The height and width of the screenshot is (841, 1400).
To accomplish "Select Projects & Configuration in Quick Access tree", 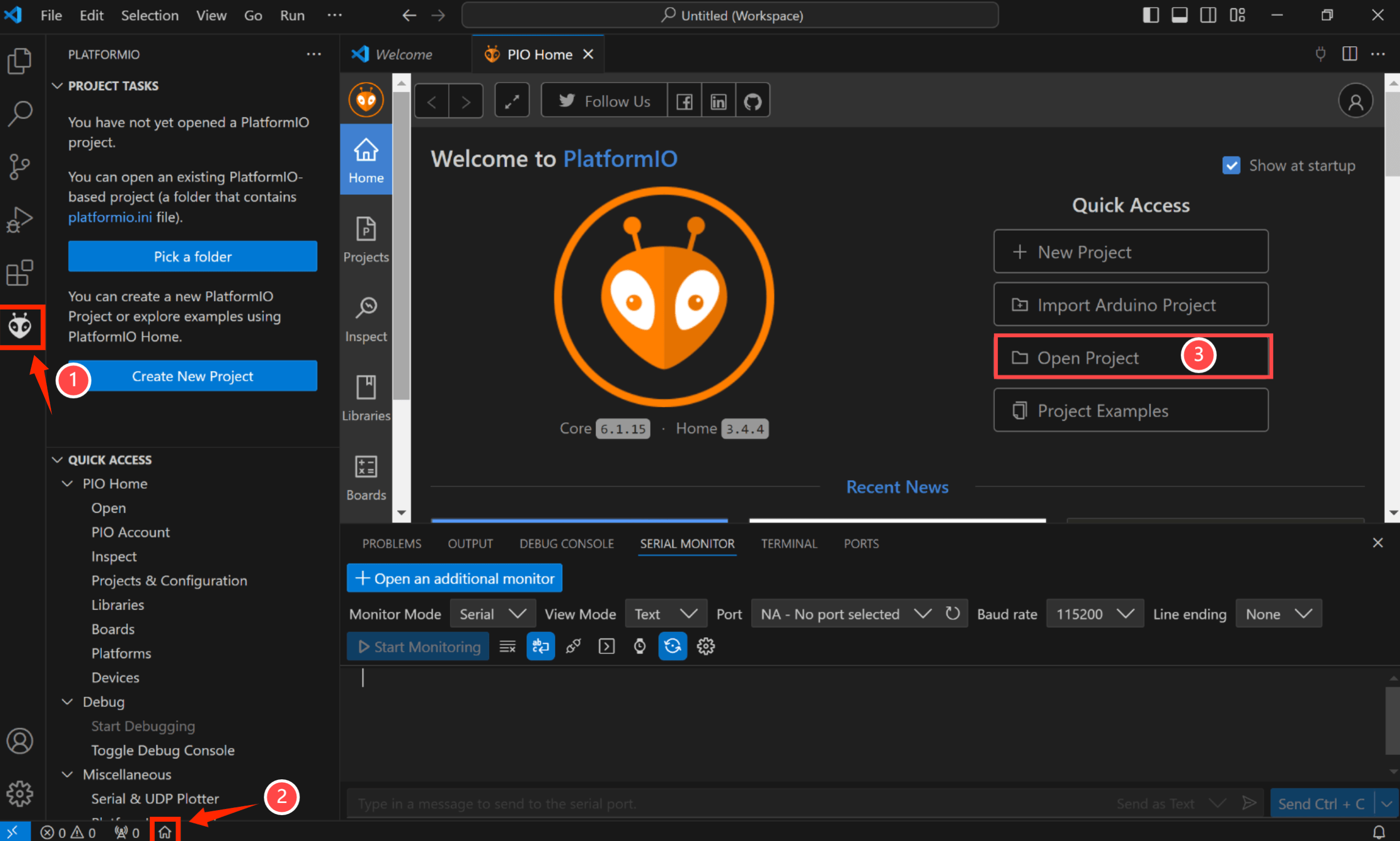I will point(169,580).
